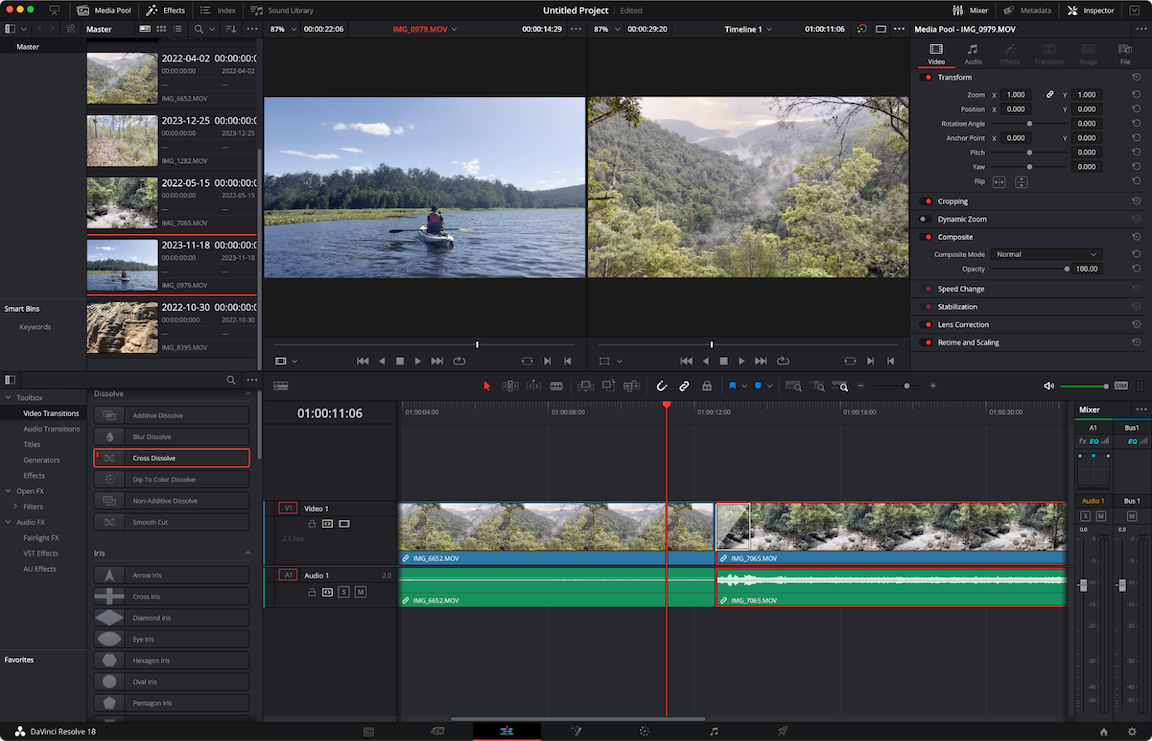Click the horizontal Flip icon in Inspector

pyautogui.click(x=998, y=182)
